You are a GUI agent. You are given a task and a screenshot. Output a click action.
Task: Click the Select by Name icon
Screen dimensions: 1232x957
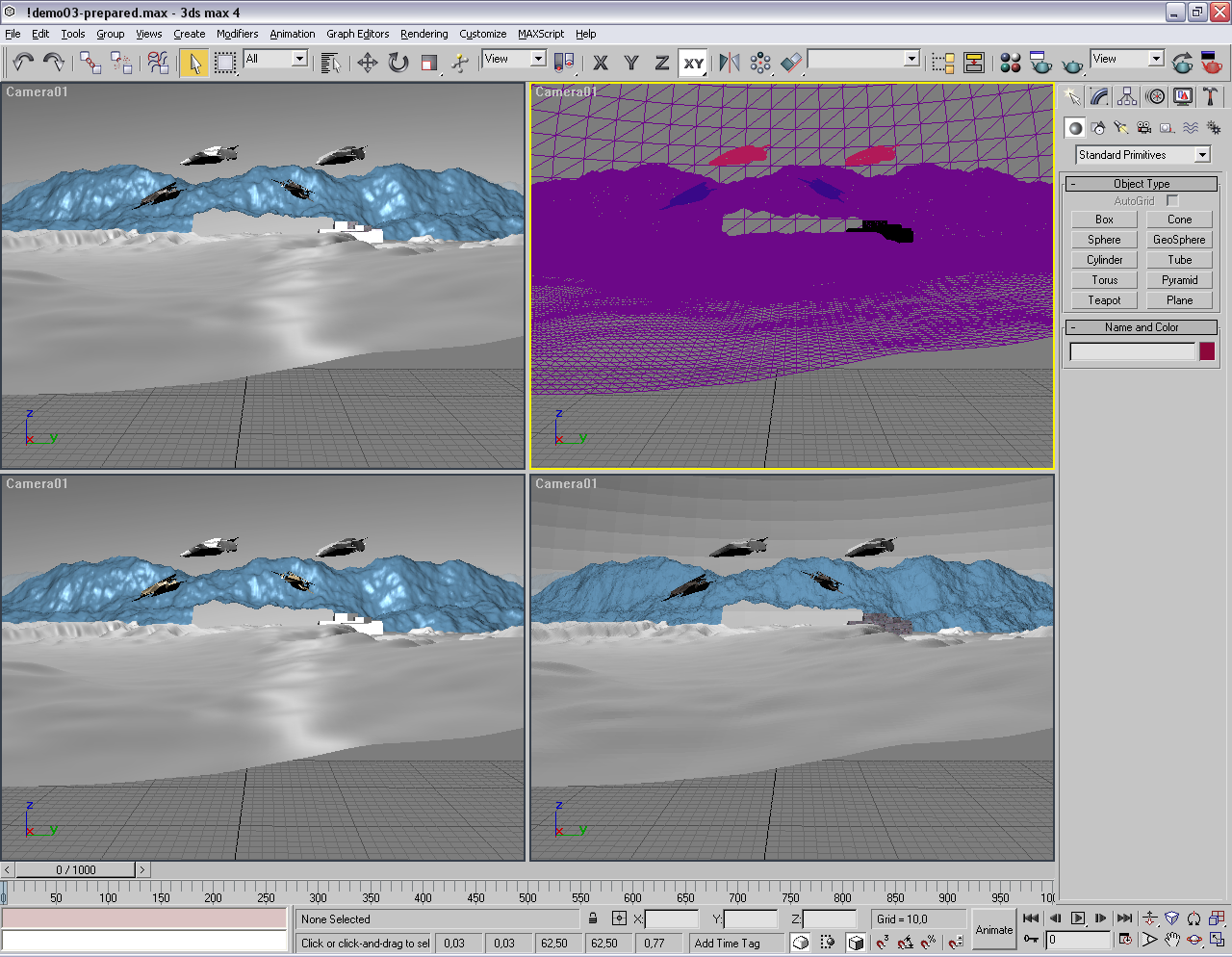pyautogui.click(x=330, y=63)
